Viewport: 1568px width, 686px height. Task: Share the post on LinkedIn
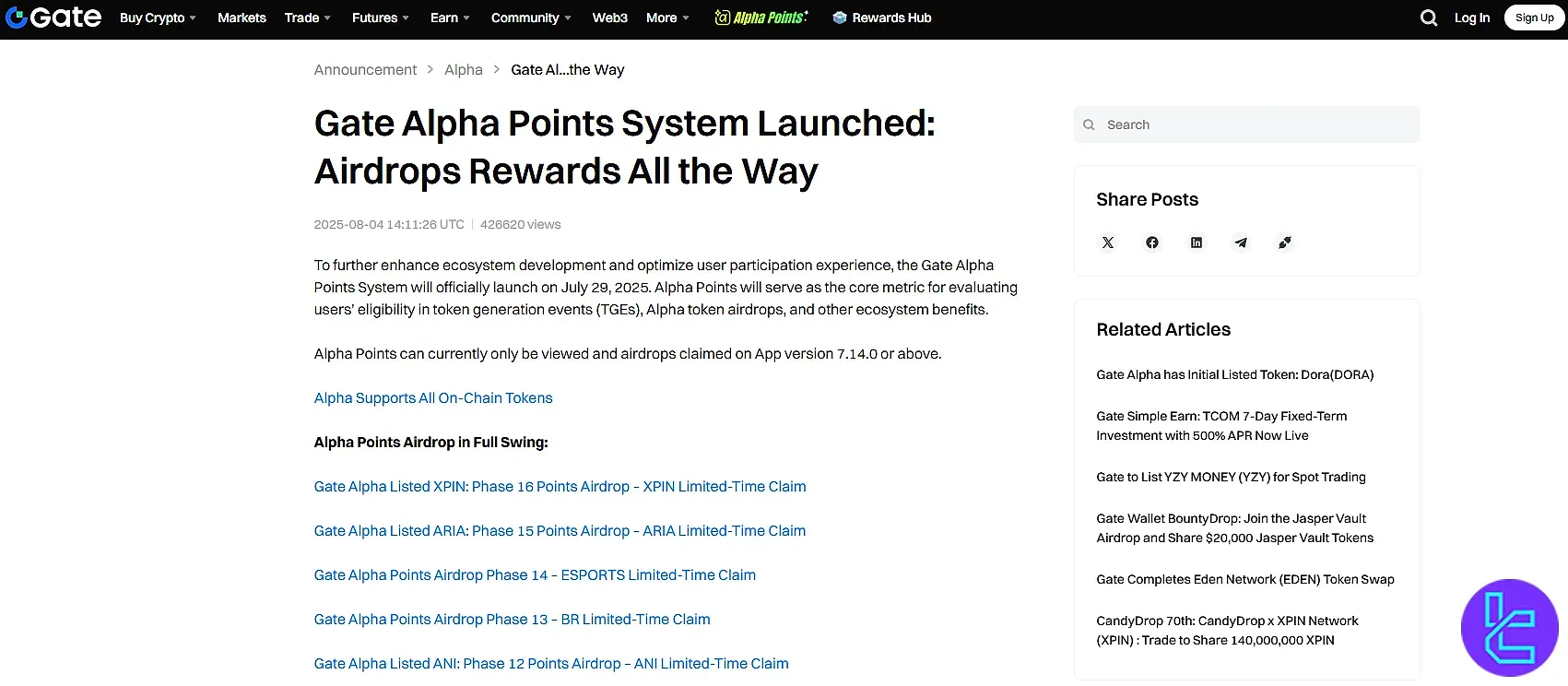click(1197, 242)
